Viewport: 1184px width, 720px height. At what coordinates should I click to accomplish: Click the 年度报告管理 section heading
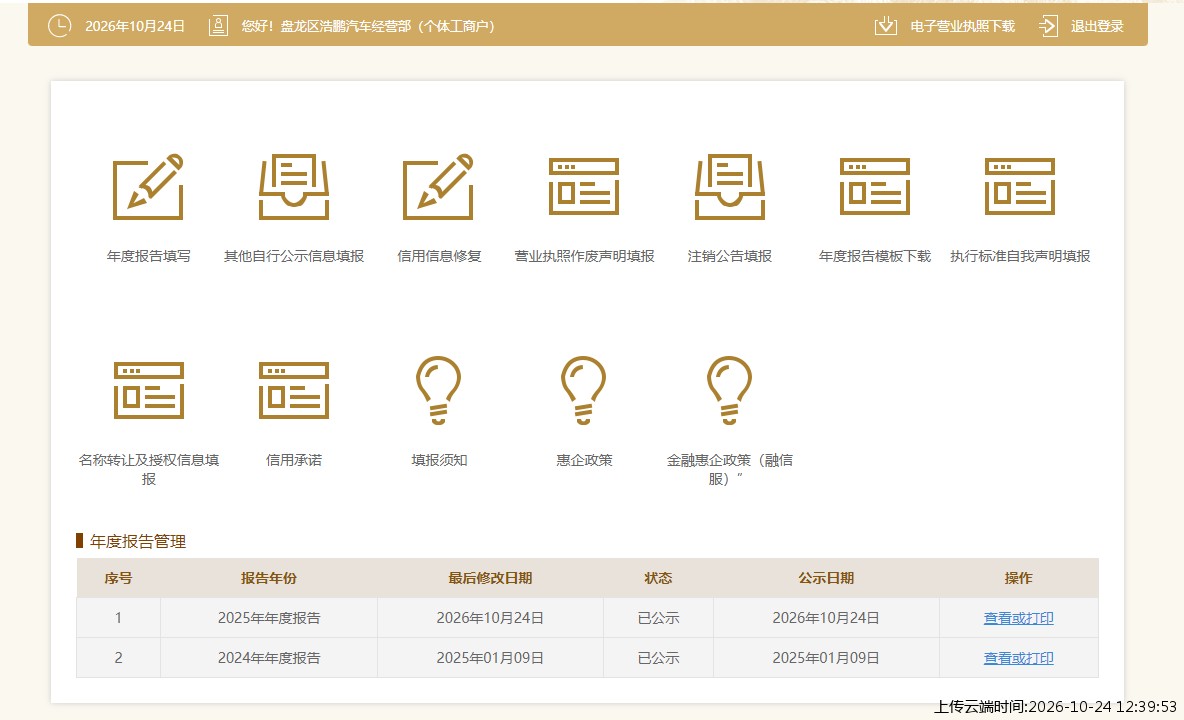pos(137,541)
